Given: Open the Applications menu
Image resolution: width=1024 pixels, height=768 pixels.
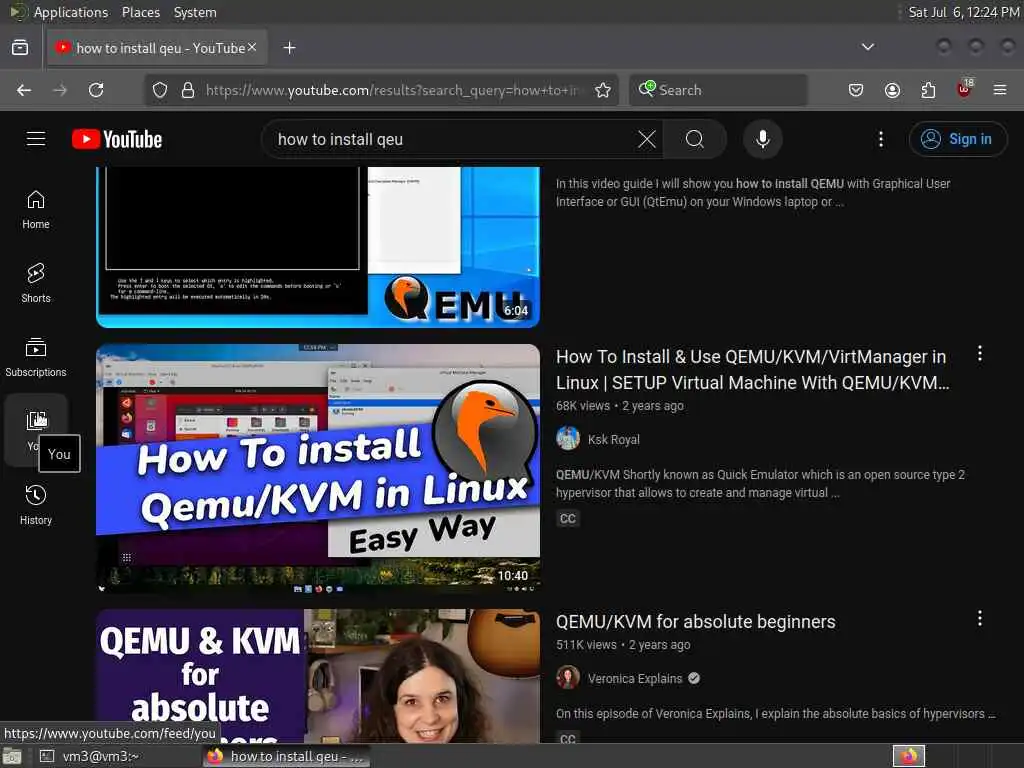Looking at the screenshot, I should pyautogui.click(x=71, y=12).
